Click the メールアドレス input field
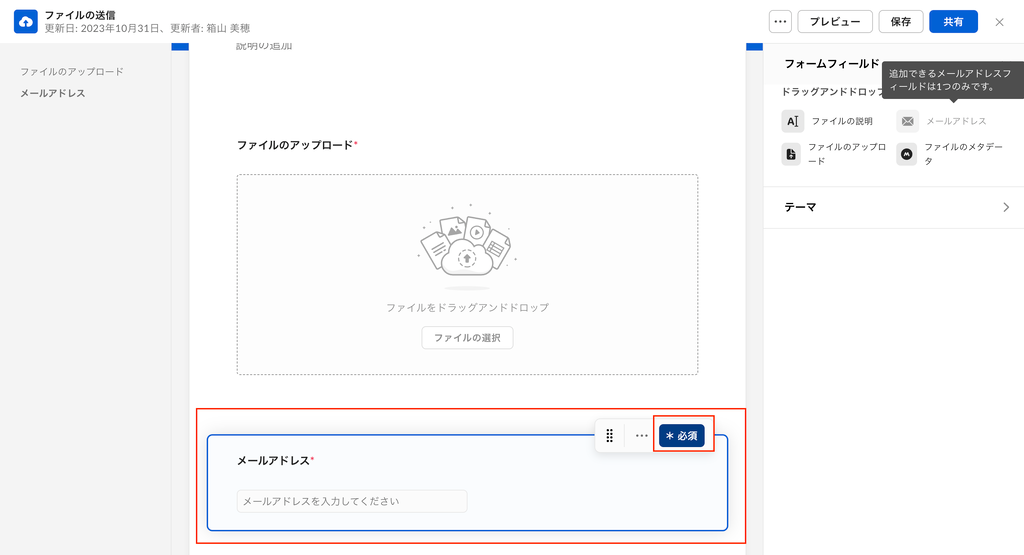 pos(352,501)
